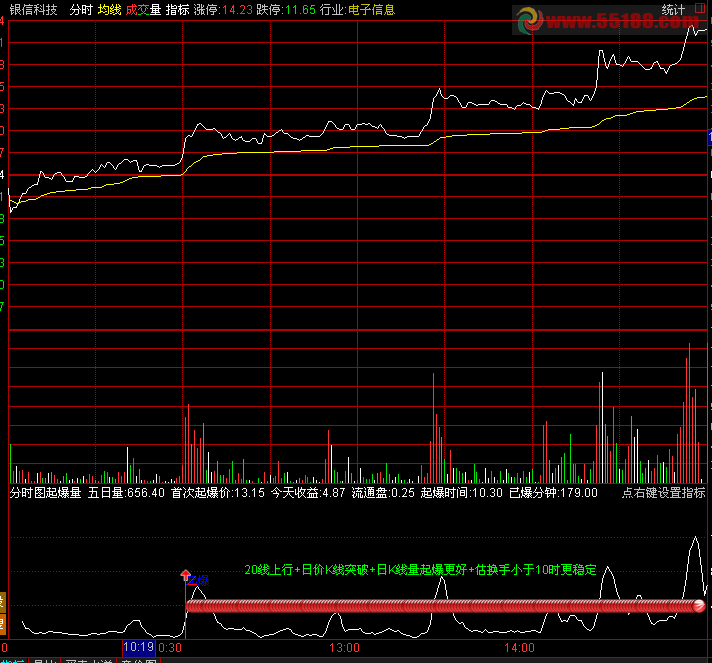This screenshot has height=663, width=712.
Task: Click the 涨停:14.23 limit-up value
Action: point(223,10)
